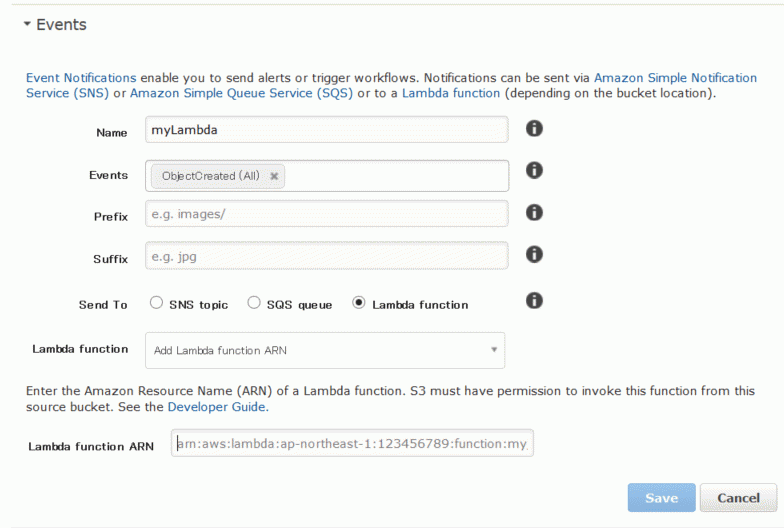The height and width of the screenshot is (528, 784).
Task: Open the Event Notifications link
Action: 81,78
